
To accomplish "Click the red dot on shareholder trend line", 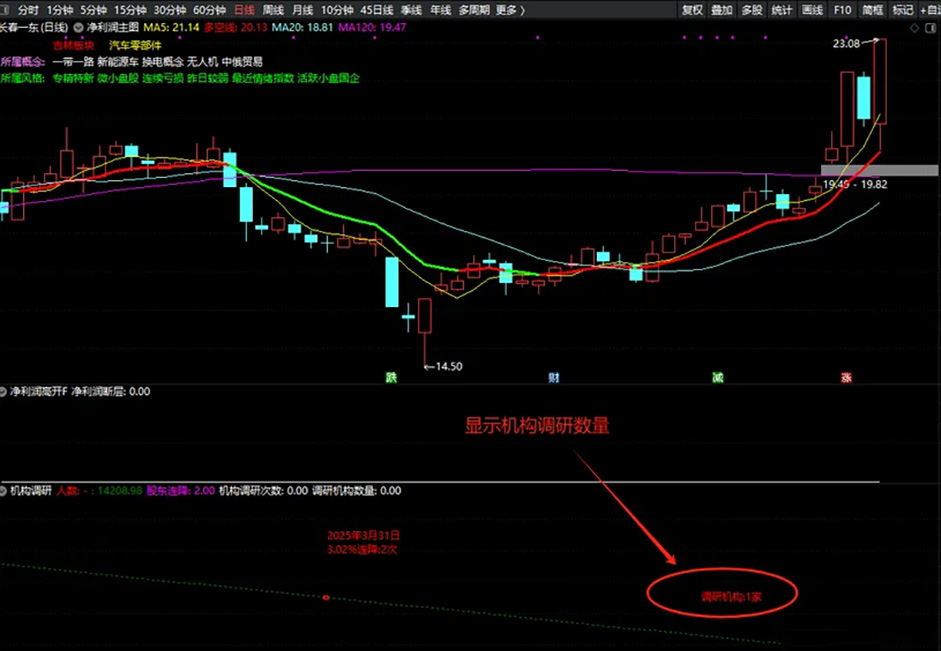I will click(326, 597).
